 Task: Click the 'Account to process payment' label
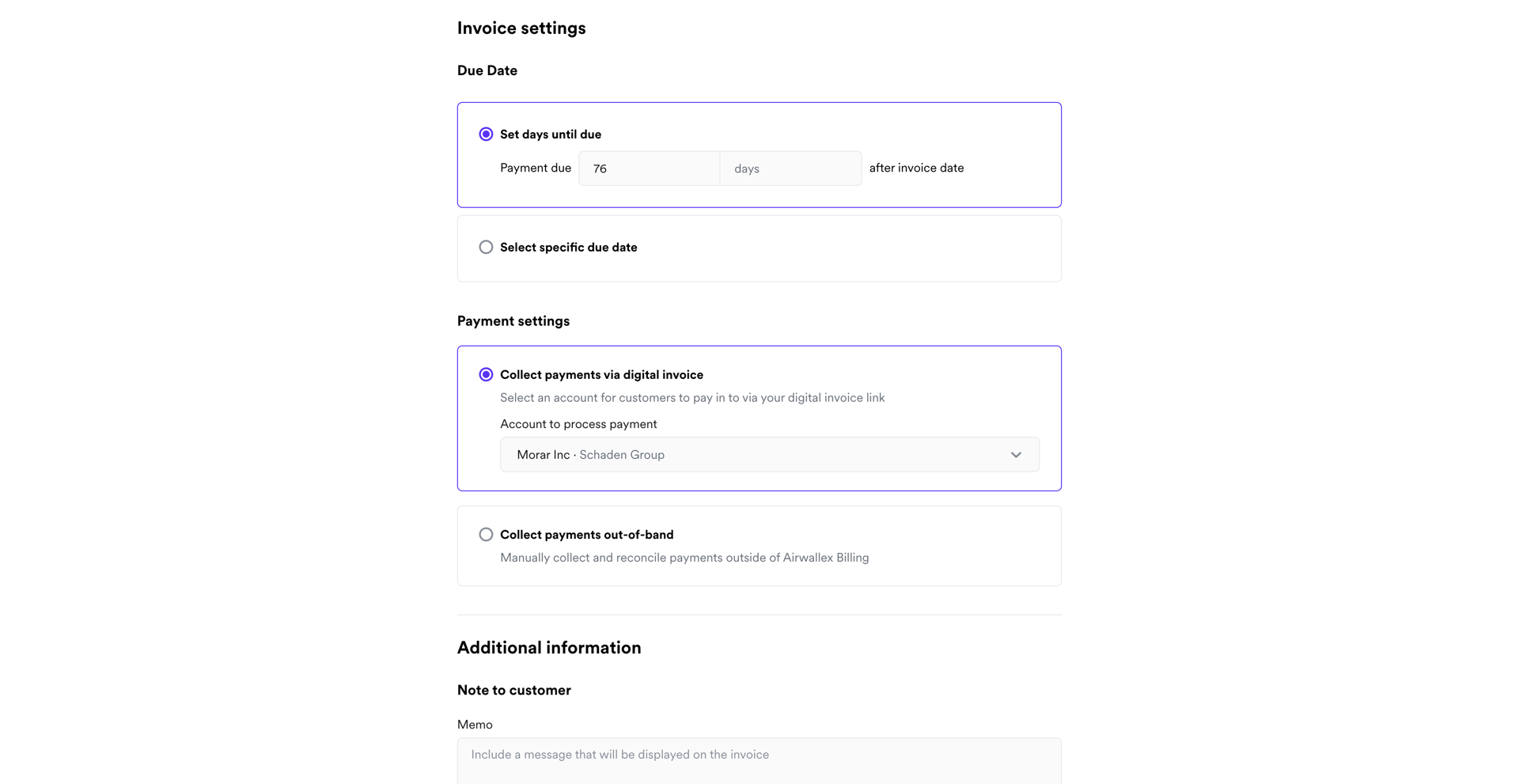pyautogui.click(x=578, y=424)
